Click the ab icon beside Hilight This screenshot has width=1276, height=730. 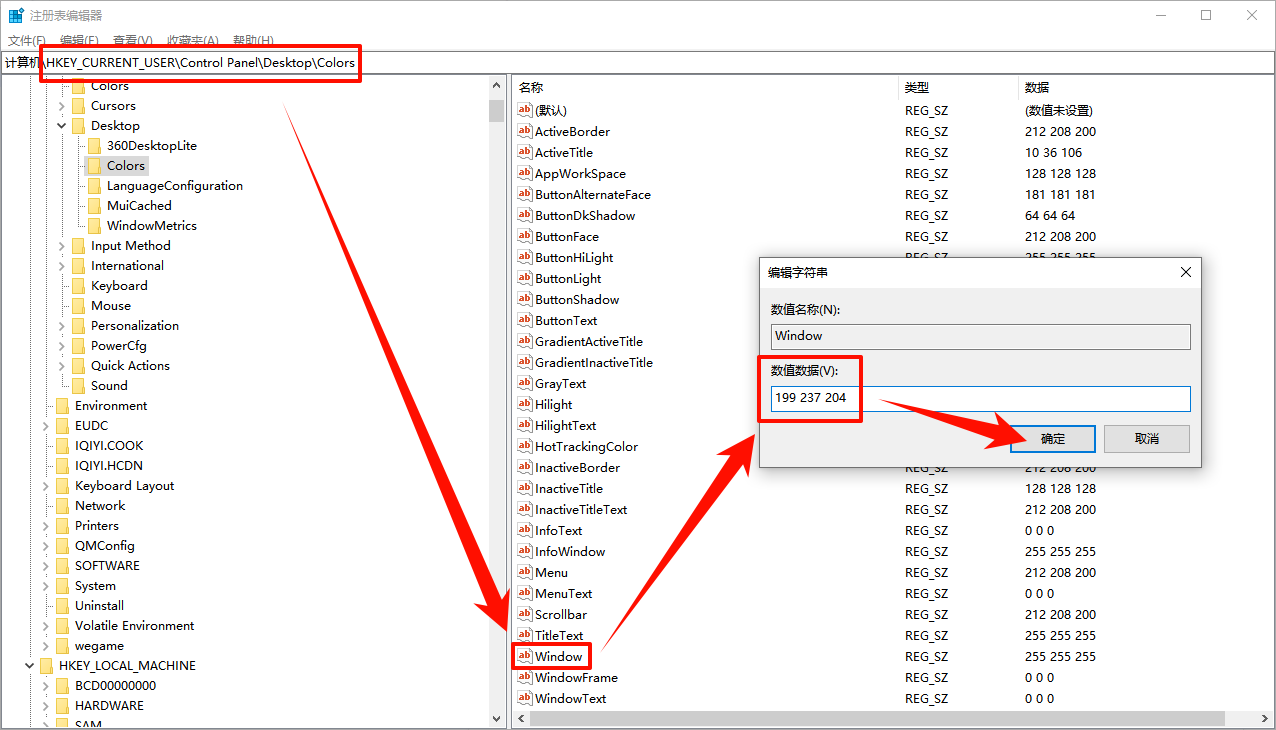click(x=525, y=404)
